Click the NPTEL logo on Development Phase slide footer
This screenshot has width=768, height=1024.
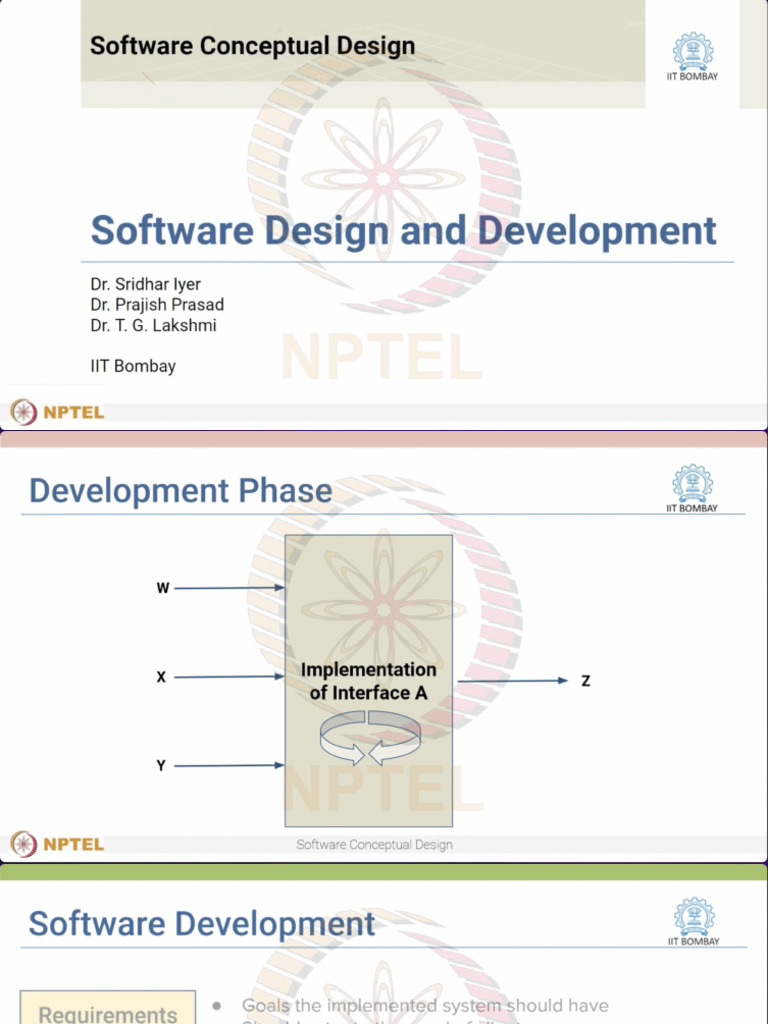57,844
